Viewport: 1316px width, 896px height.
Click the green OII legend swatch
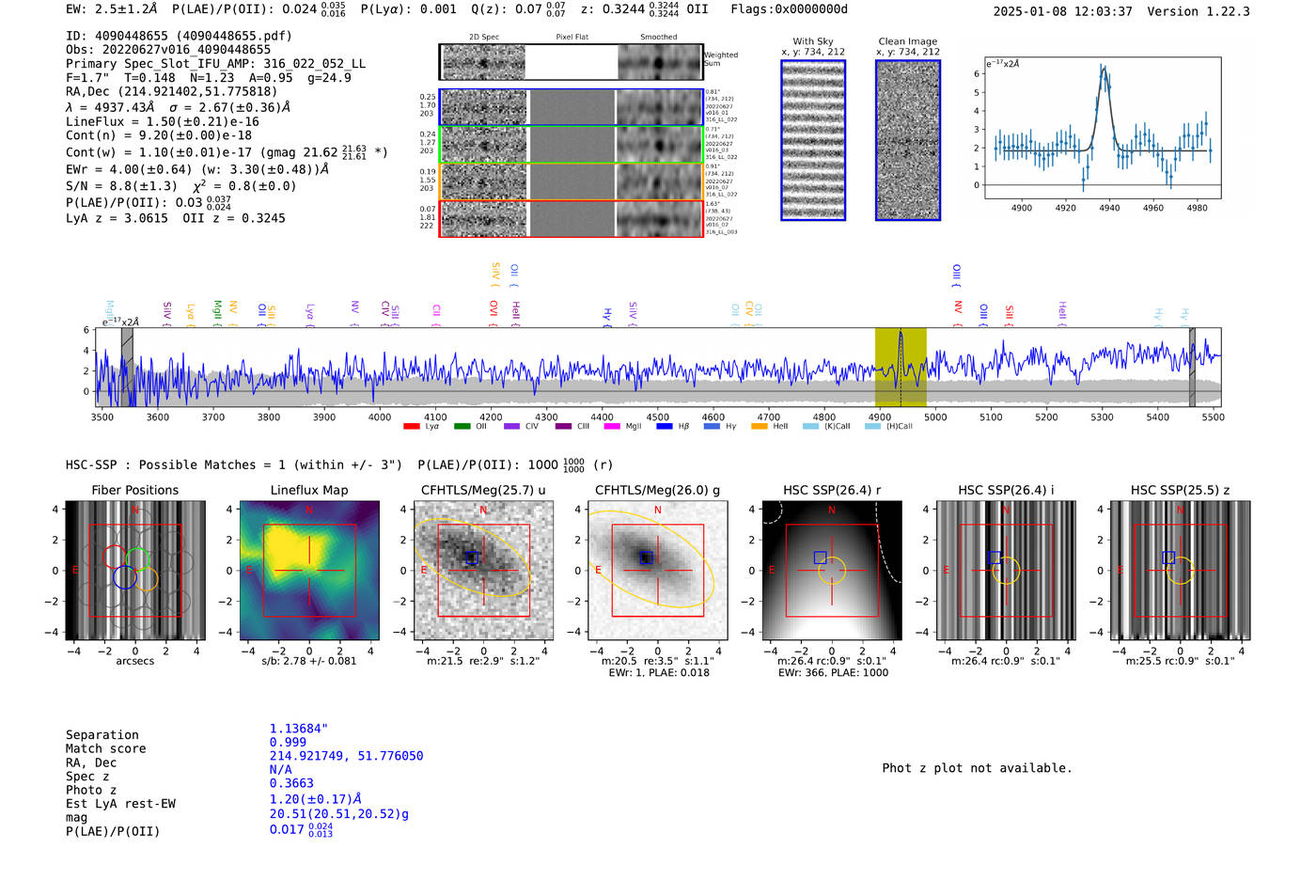pyautogui.click(x=462, y=427)
